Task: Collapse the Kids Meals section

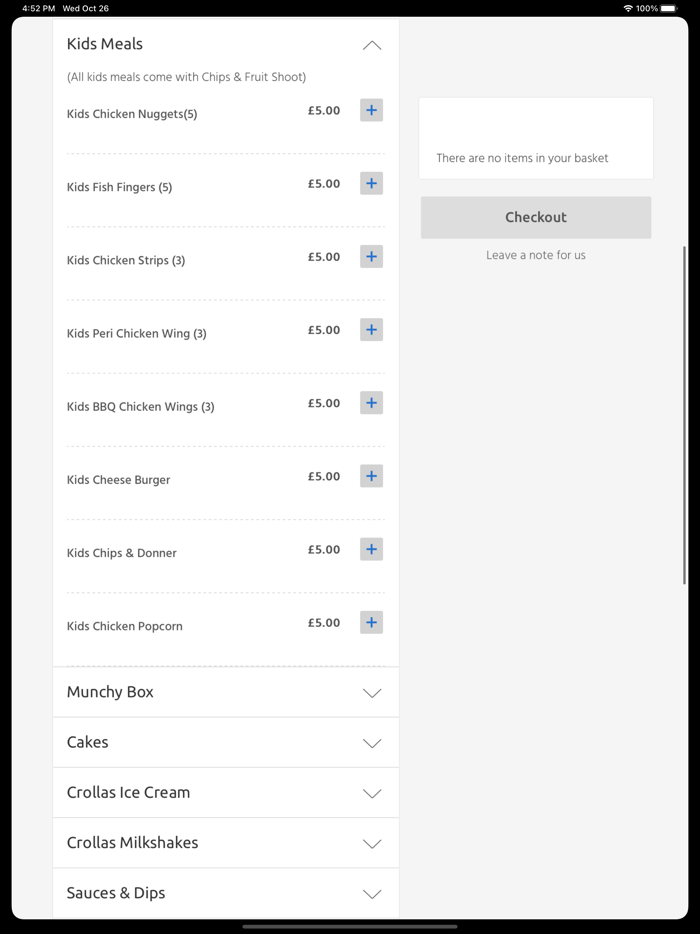Action: (372, 45)
